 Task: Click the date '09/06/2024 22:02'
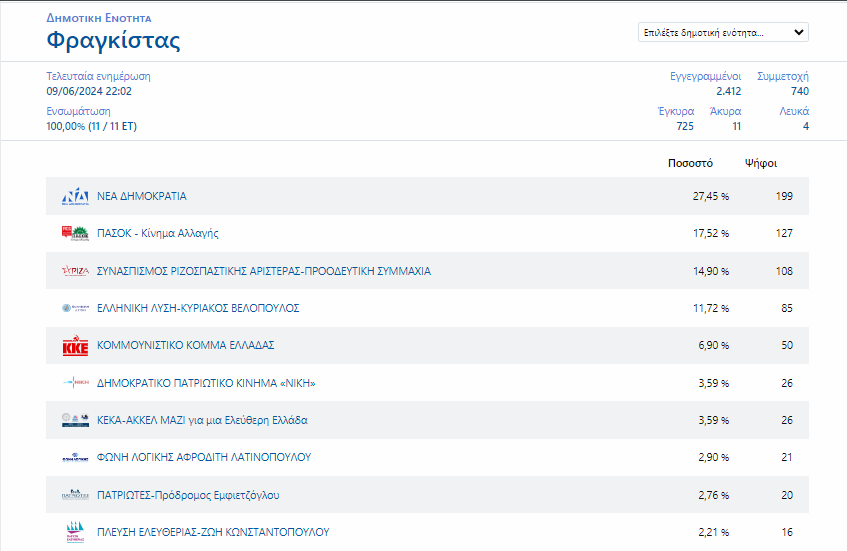click(89, 91)
